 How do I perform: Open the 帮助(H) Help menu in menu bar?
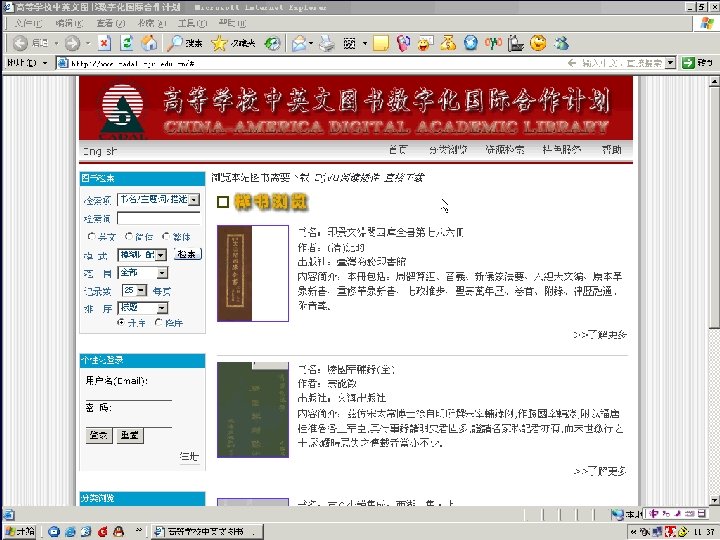coord(232,23)
